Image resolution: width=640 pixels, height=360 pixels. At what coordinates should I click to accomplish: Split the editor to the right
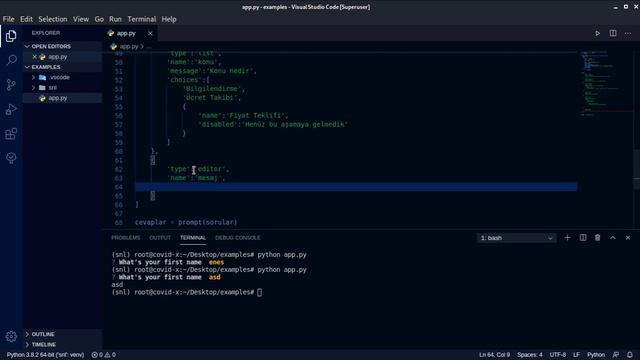click(613, 33)
